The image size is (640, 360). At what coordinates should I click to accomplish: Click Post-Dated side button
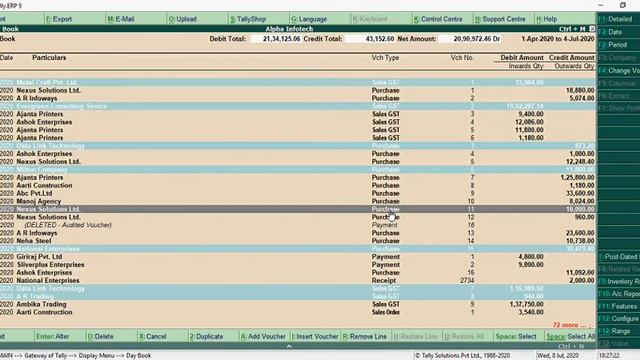pos(618,257)
